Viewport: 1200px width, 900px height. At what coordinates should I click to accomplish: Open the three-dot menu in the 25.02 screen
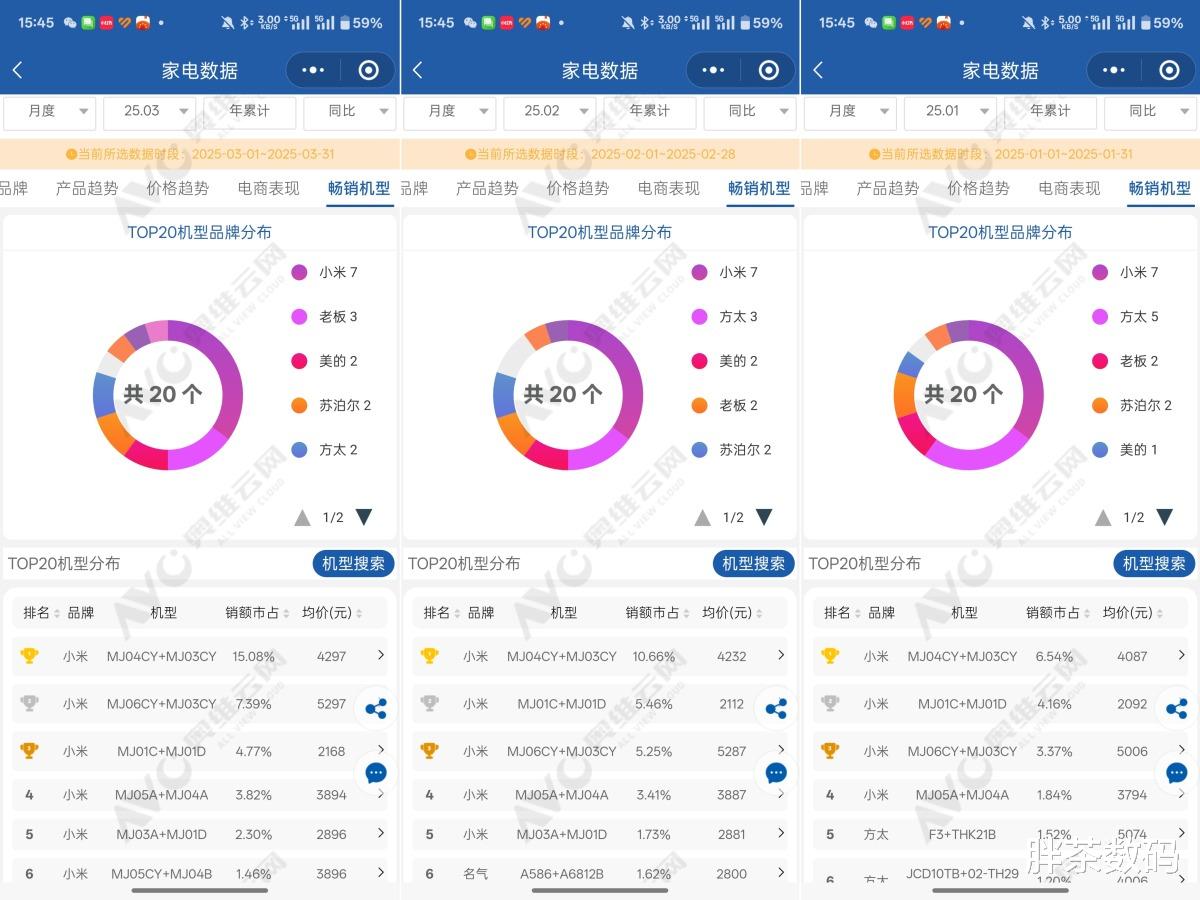click(713, 70)
